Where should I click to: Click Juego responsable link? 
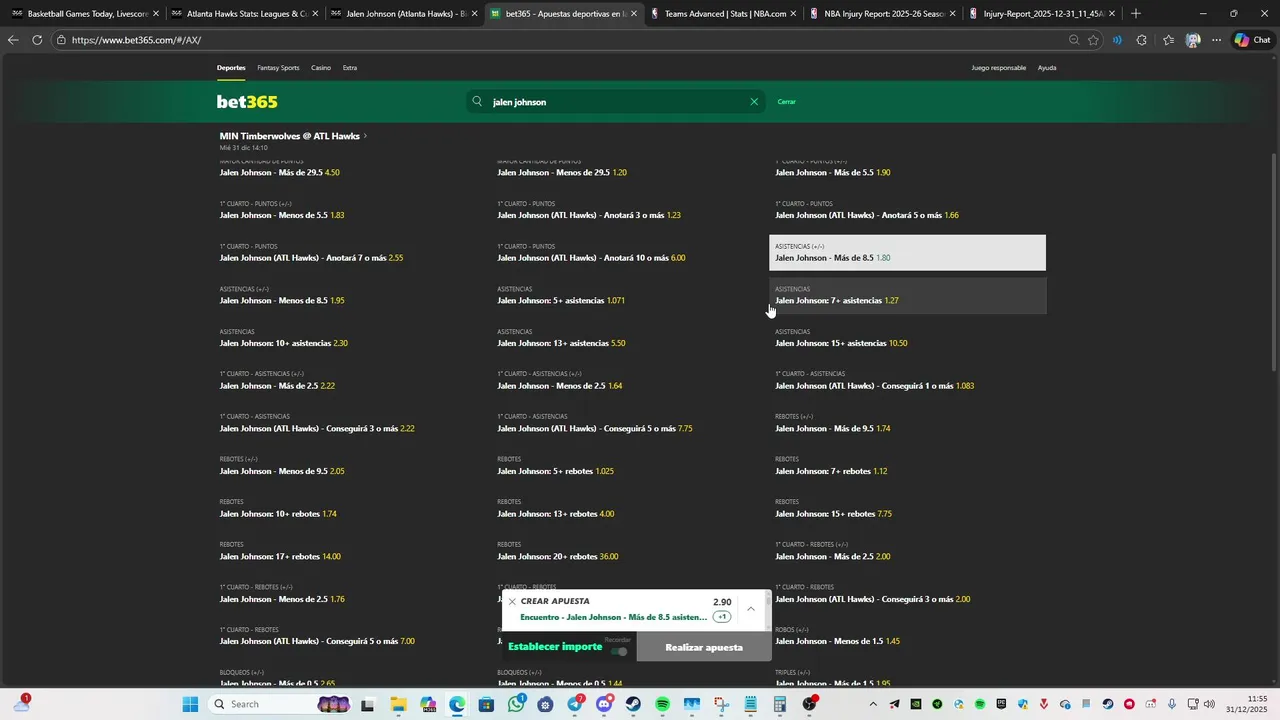[x=999, y=68]
